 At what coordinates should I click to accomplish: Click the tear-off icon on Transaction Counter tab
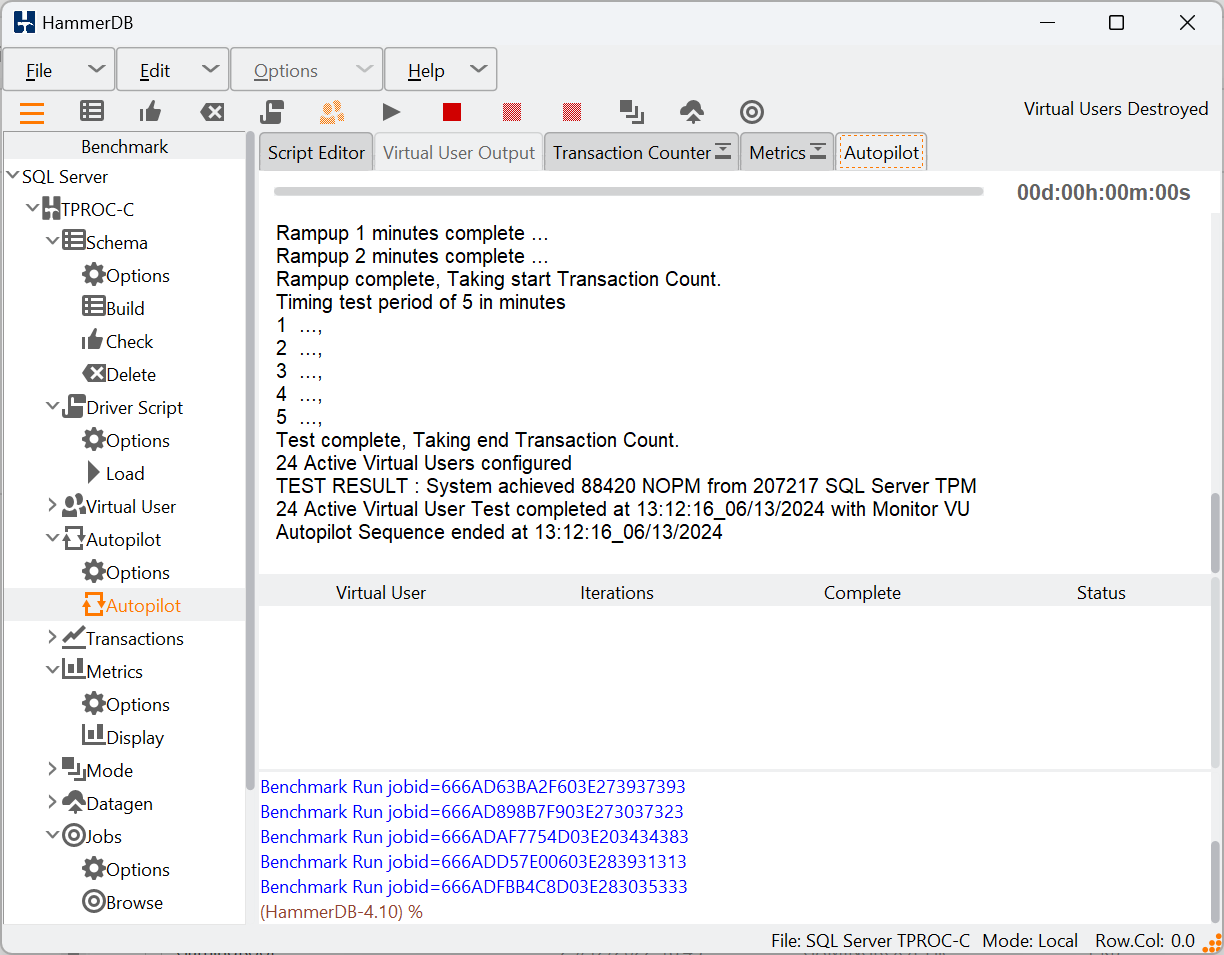point(724,152)
